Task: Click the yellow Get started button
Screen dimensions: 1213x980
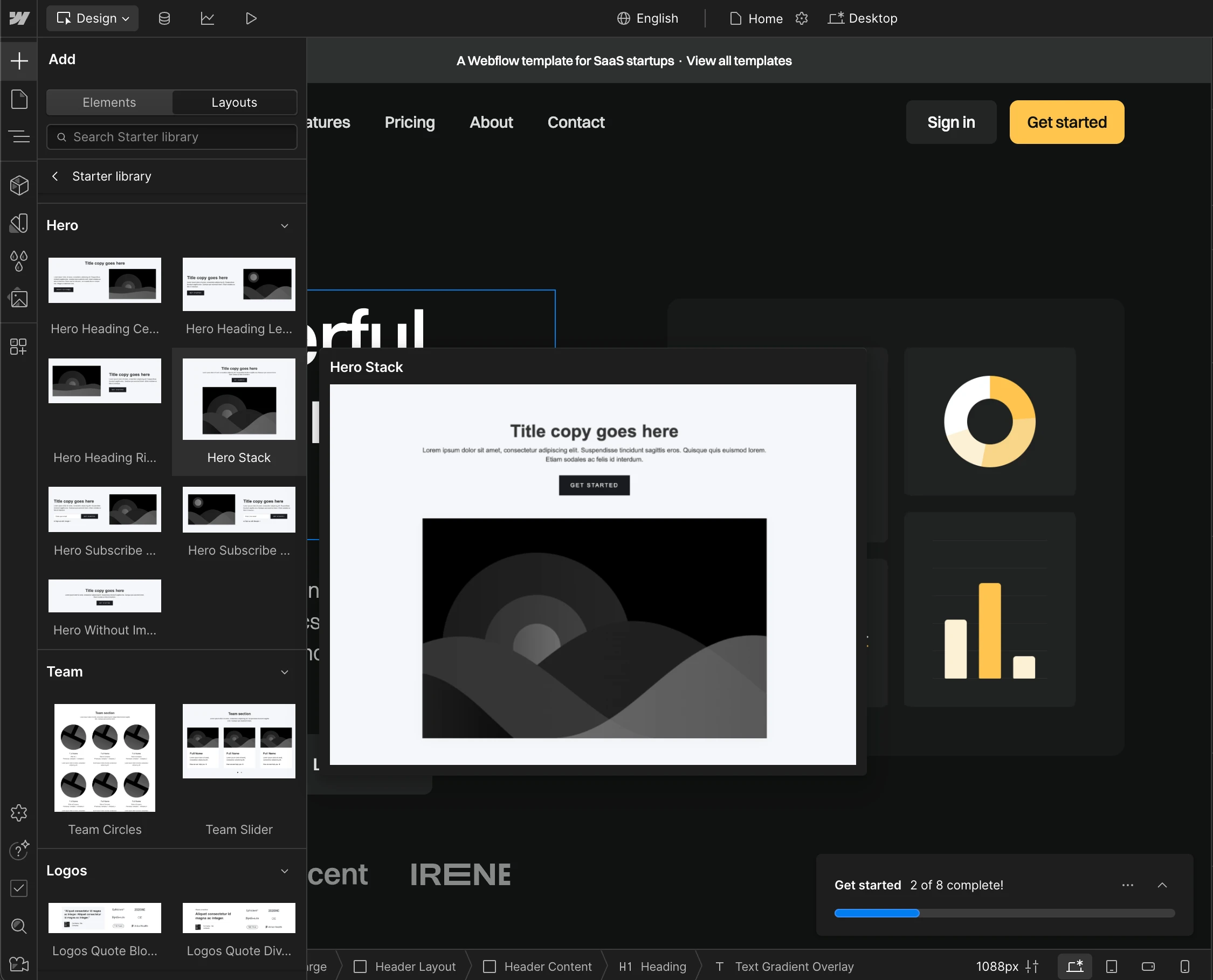Action: tap(1066, 122)
